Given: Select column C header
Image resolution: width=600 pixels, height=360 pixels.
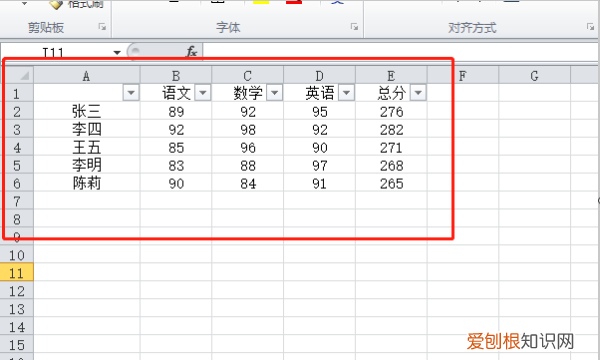Looking at the screenshot, I should tap(248, 75).
